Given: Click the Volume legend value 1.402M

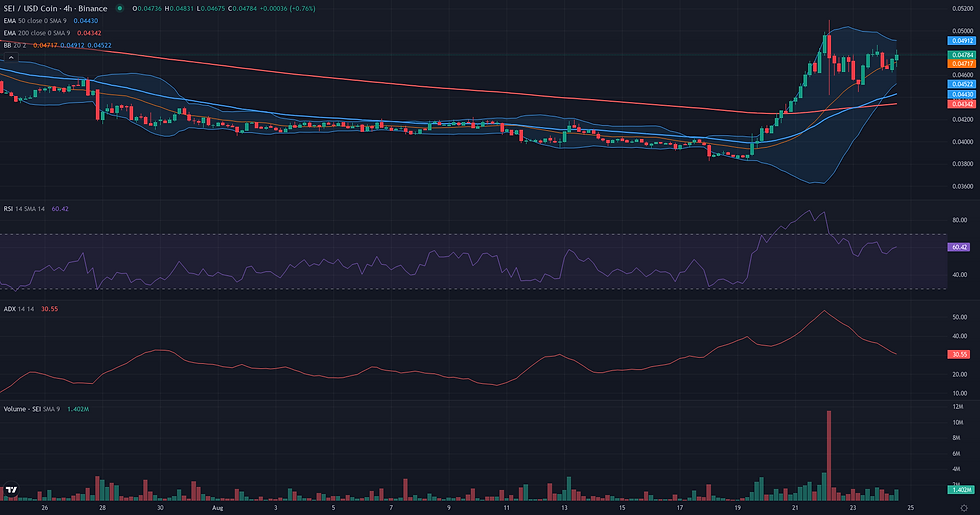Looking at the screenshot, I should (78, 409).
